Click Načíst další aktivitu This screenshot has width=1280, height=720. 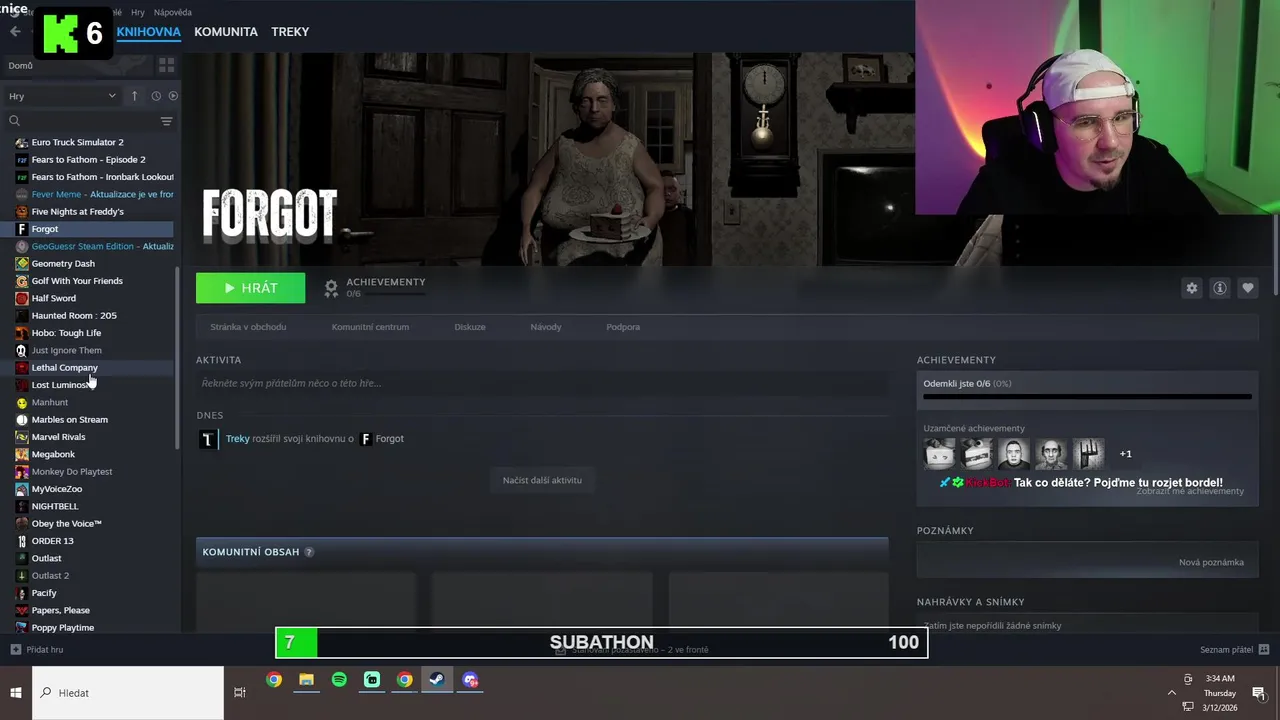[542, 480]
